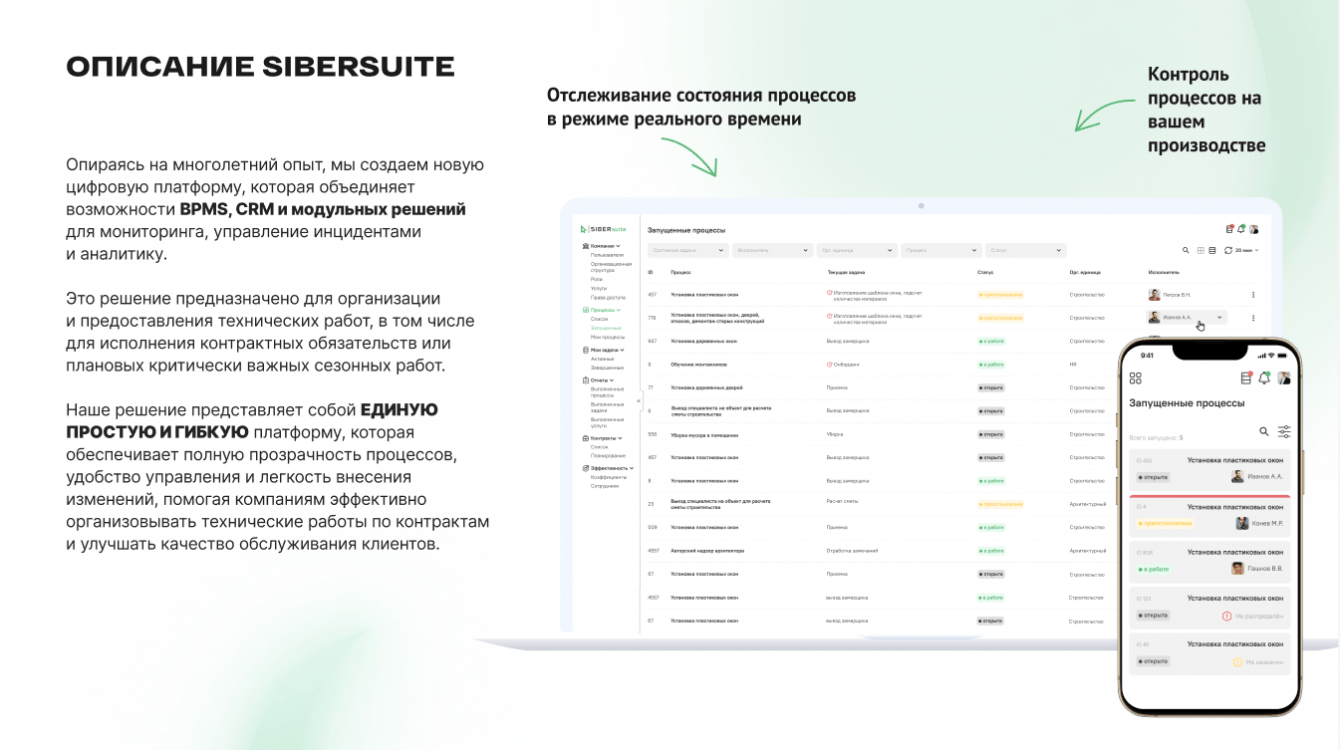Open the Статус filter dropdown
The height and width of the screenshot is (750, 1340).
[1026, 250]
